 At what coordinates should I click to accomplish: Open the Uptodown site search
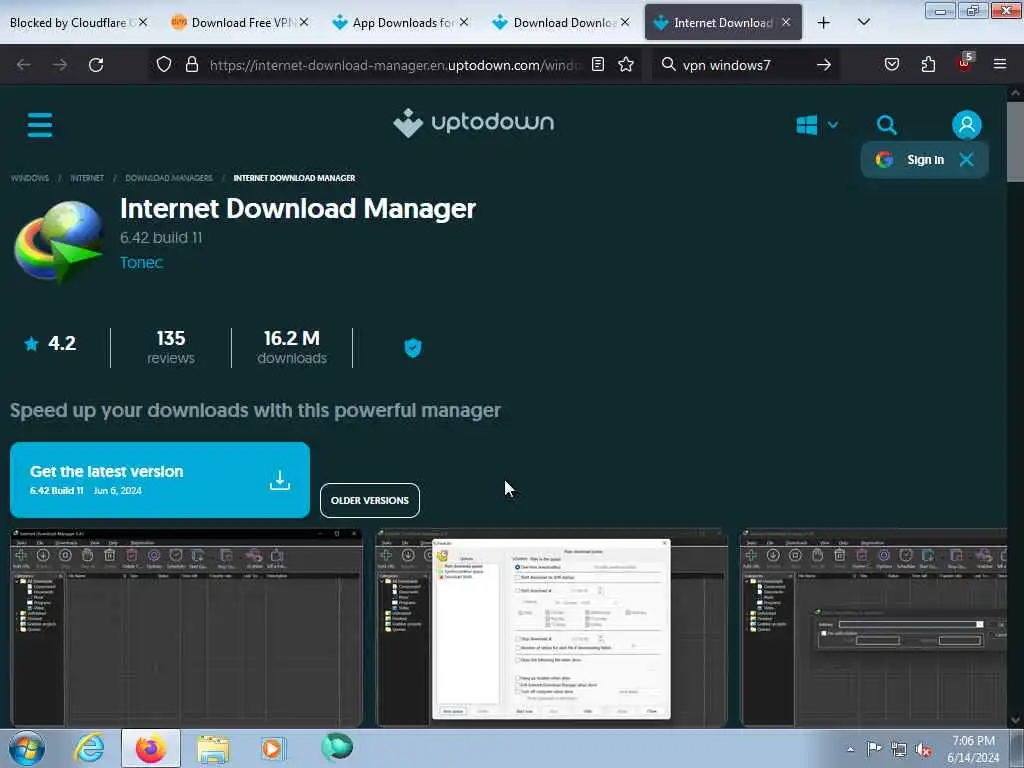coord(886,125)
